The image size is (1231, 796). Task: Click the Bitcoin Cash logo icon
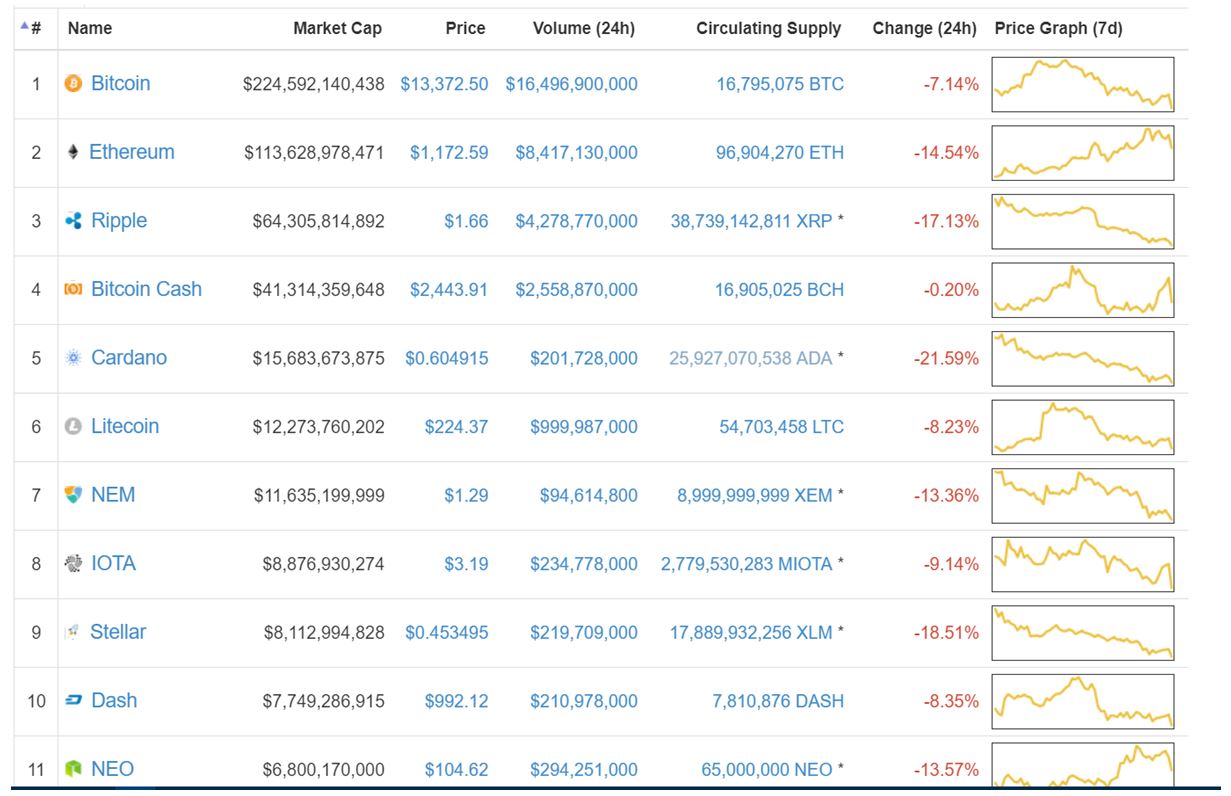pos(72,289)
